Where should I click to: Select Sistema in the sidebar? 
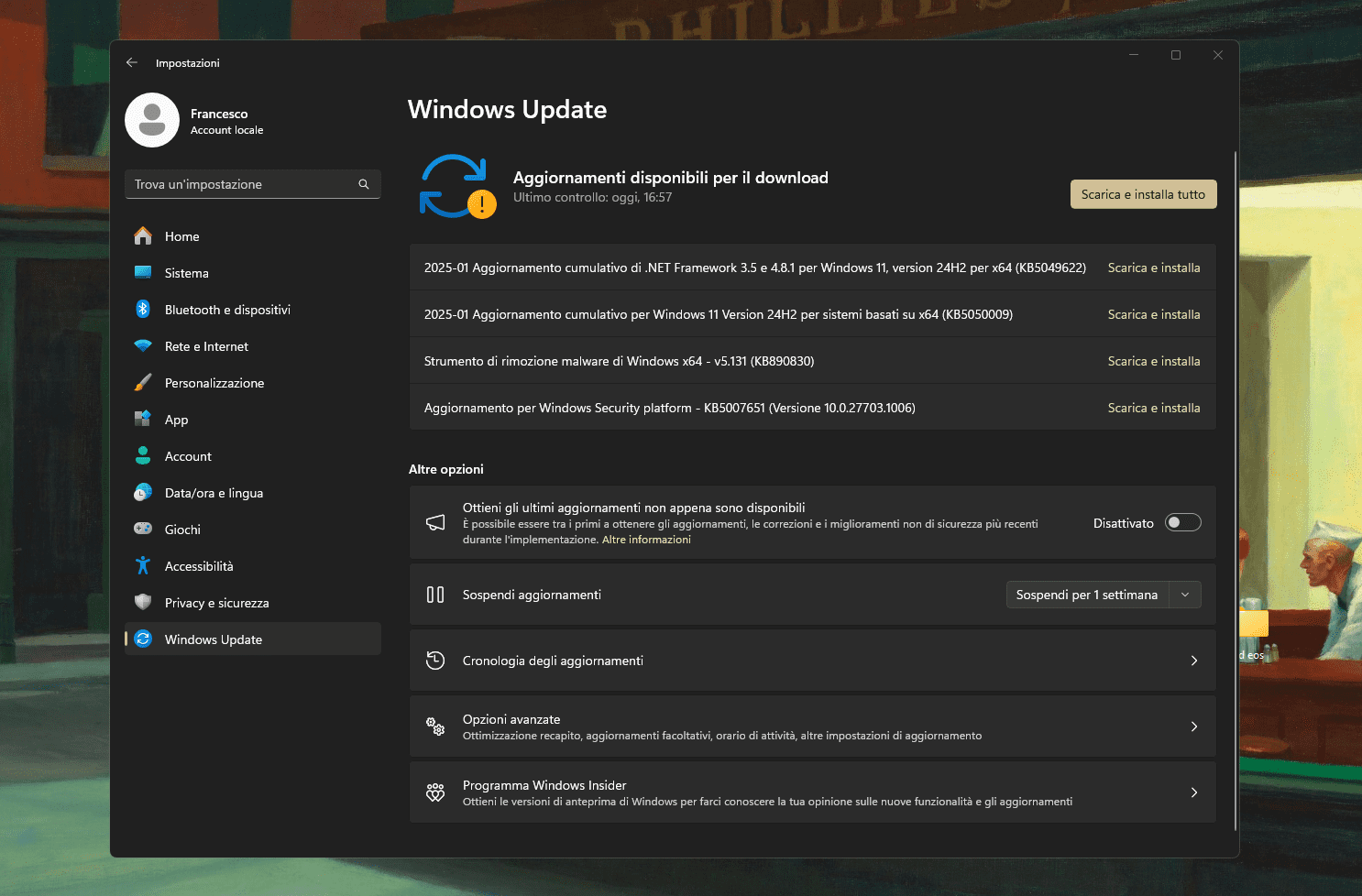(187, 273)
